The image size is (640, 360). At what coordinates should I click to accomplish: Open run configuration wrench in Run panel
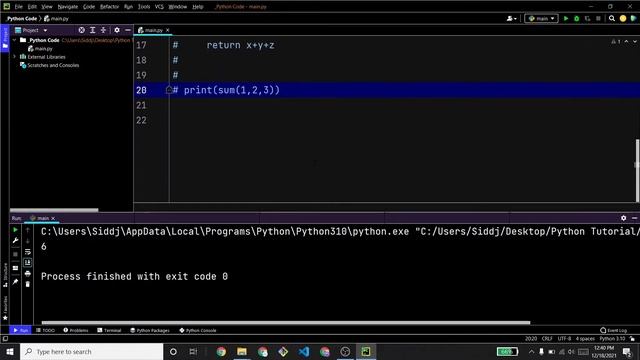coord(16,241)
